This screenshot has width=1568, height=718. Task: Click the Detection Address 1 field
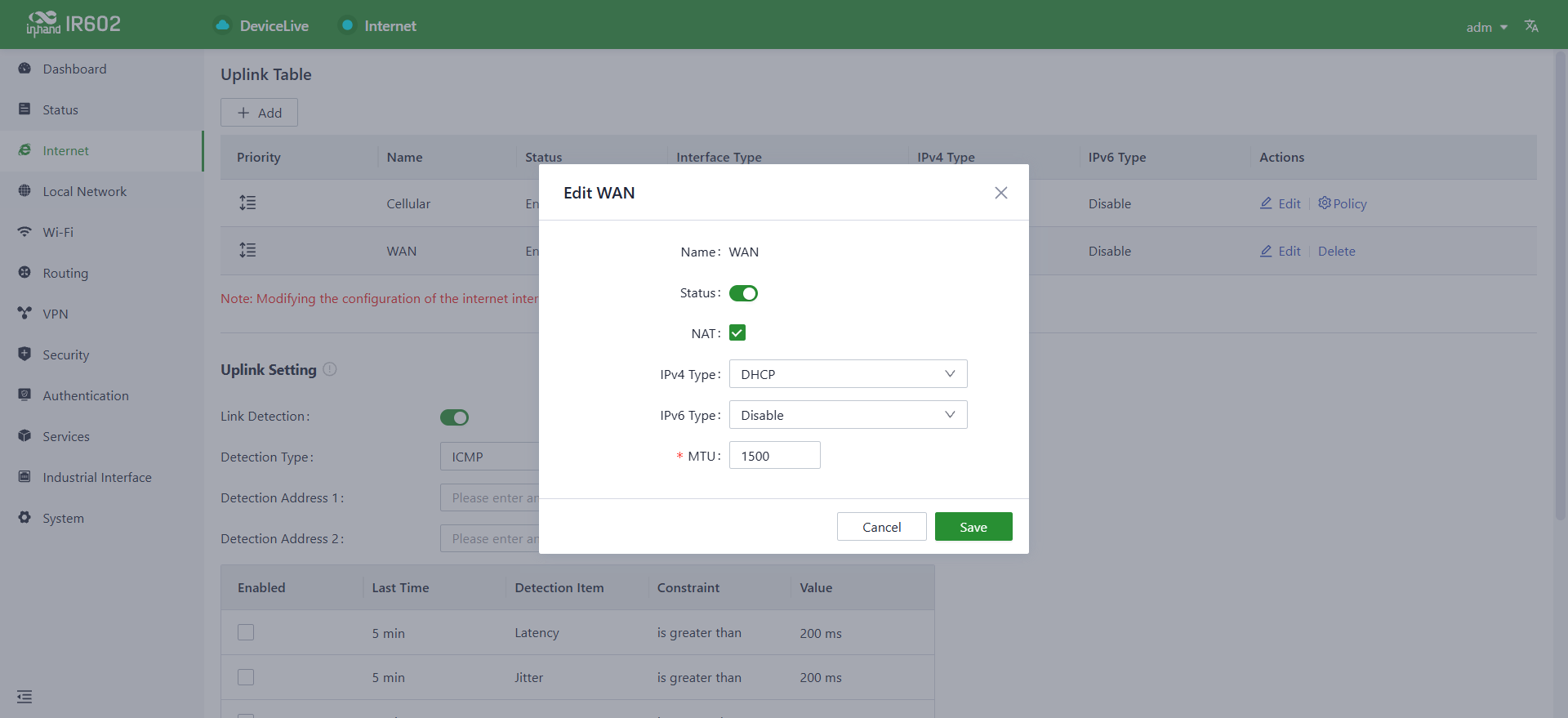click(x=490, y=497)
